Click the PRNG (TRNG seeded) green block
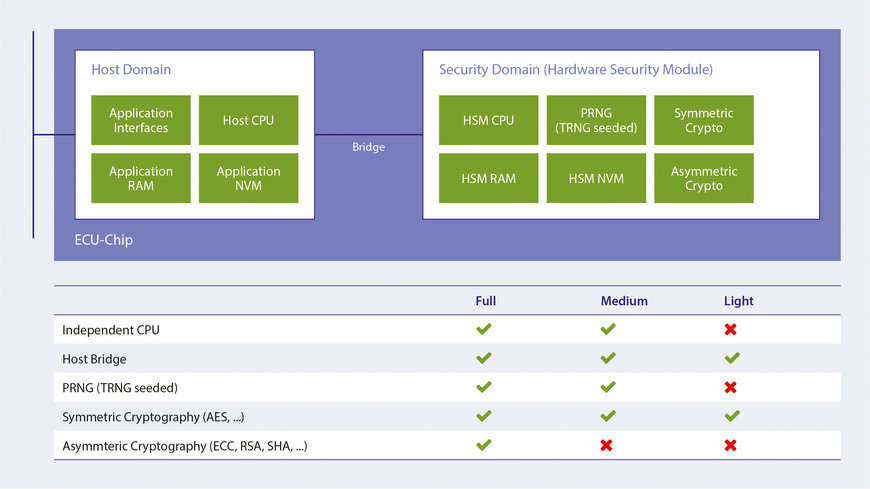 click(x=596, y=121)
